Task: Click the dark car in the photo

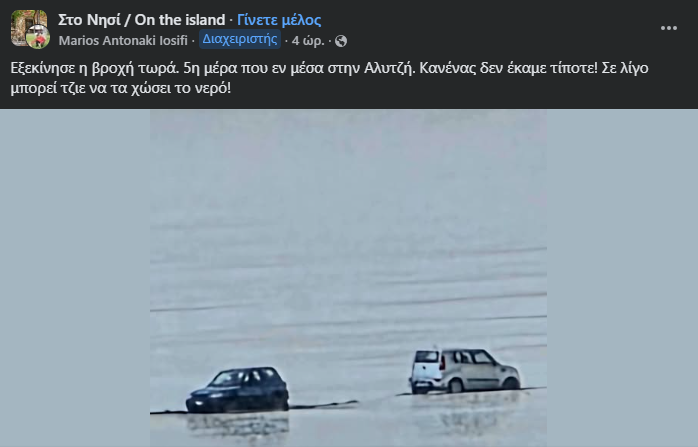Action: (238, 390)
